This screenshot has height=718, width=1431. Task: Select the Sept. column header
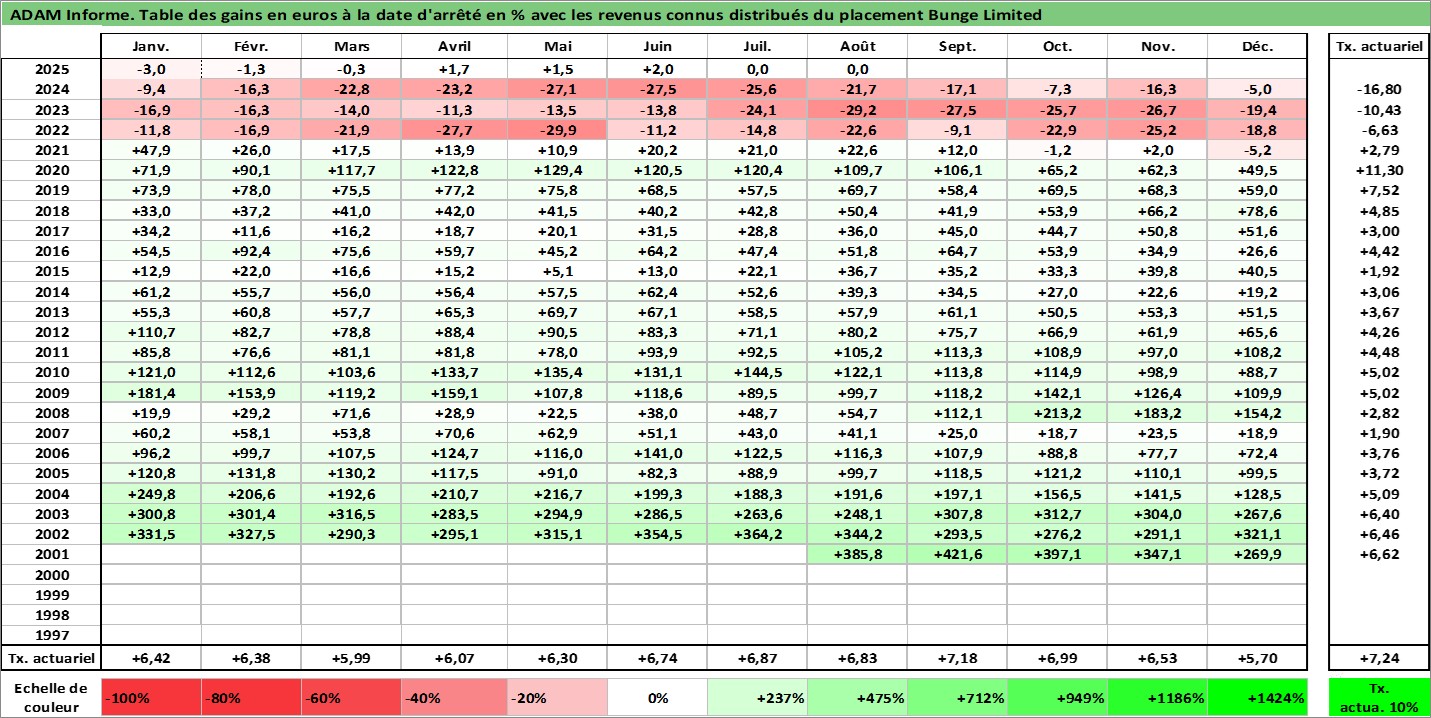(x=957, y=47)
